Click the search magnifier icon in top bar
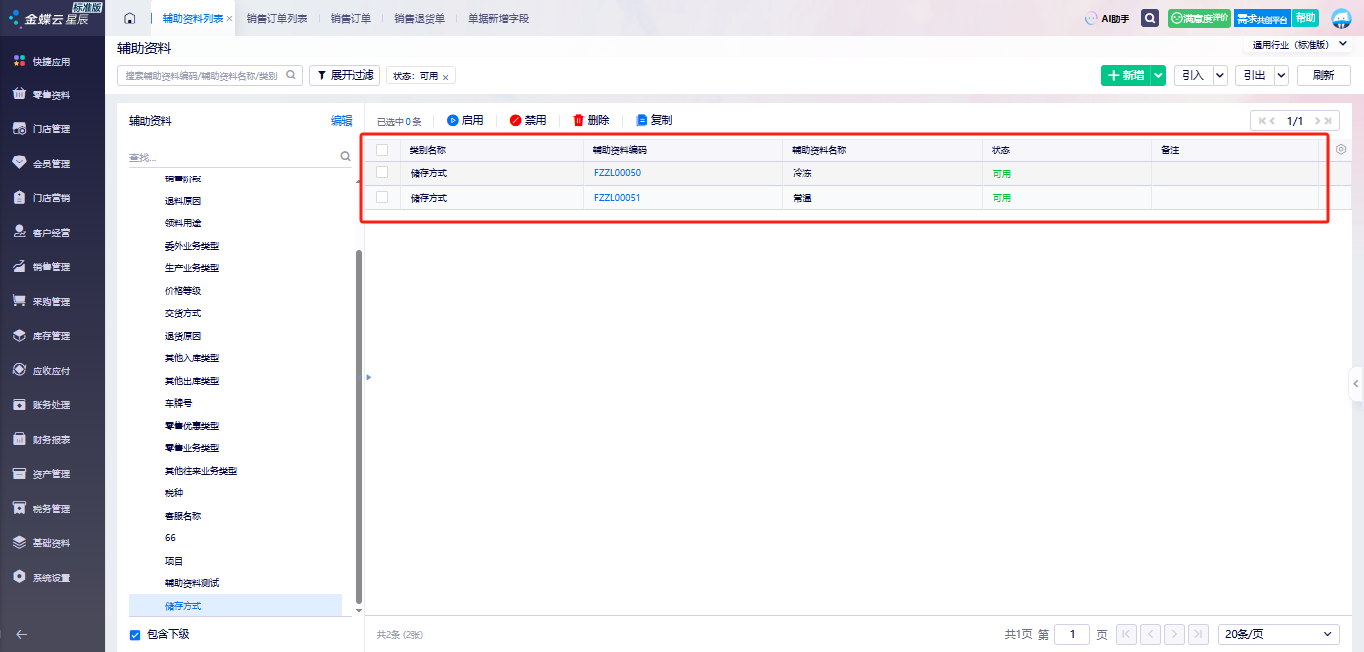This screenshot has height=652, width=1364. tap(1150, 18)
